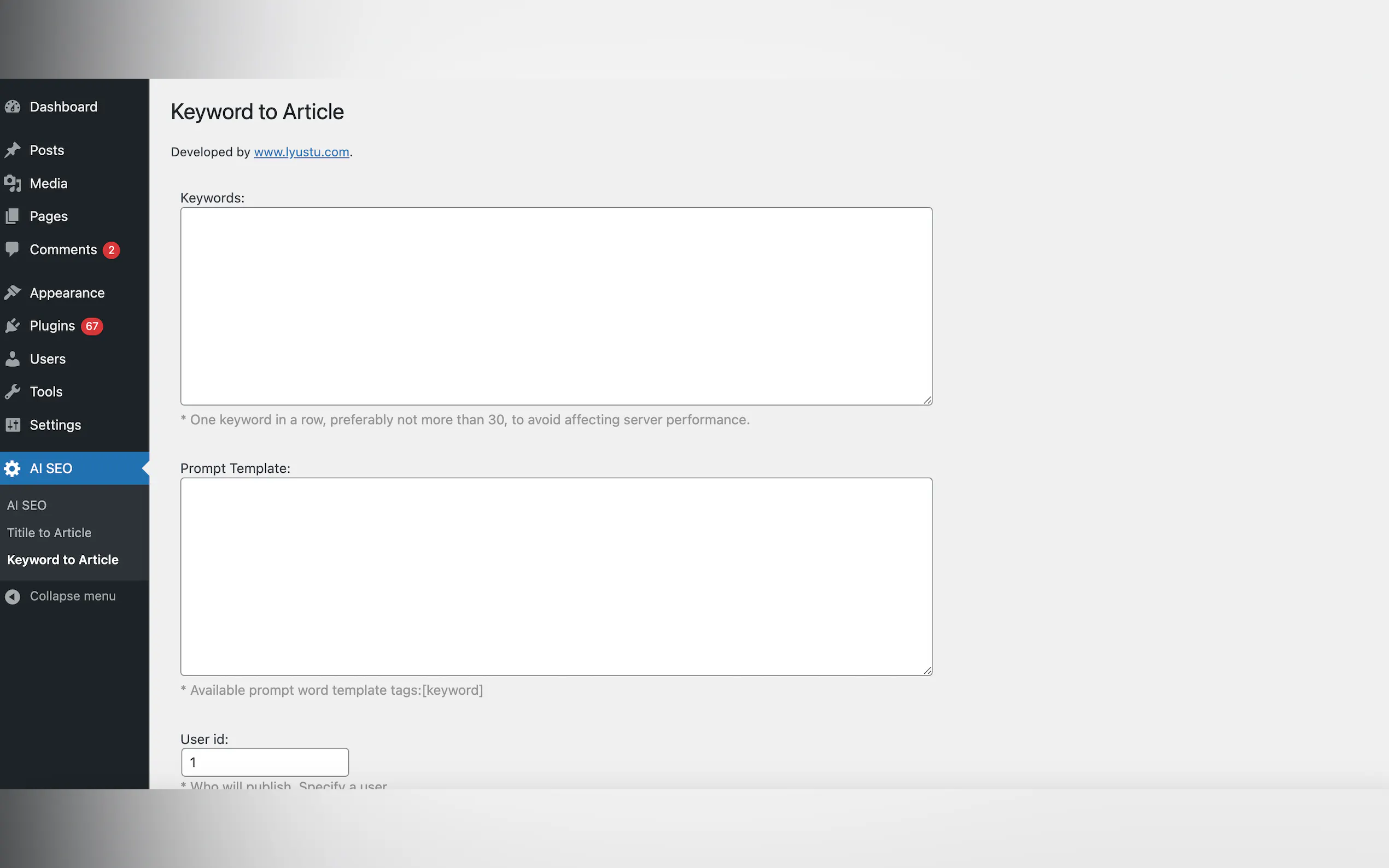Image resolution: width=1389 pixels, height=868 pixels.
Task: Focus the Prompt Template text area
Action: [x=556, y=576]
